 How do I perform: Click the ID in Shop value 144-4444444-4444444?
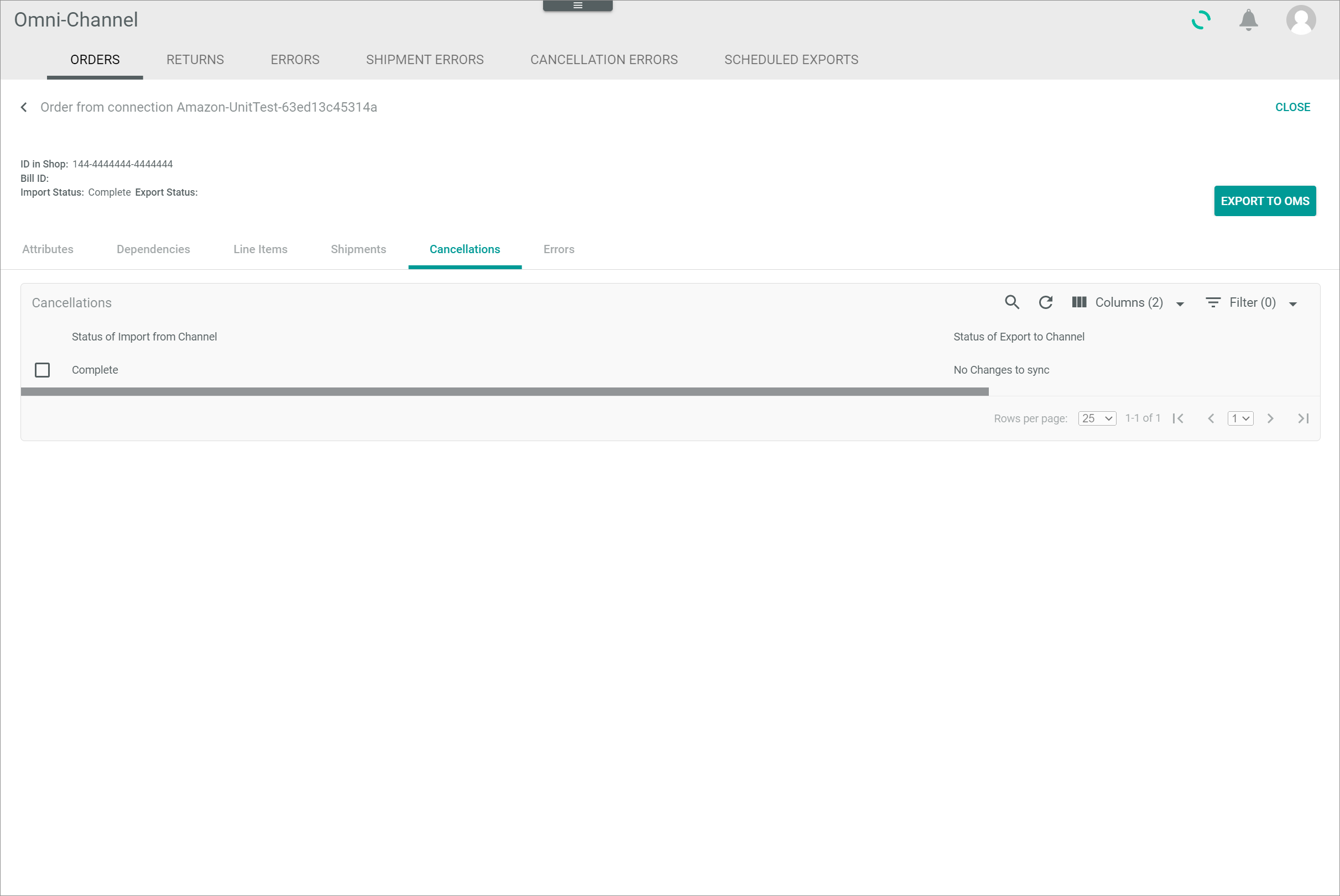pos(122,164)
